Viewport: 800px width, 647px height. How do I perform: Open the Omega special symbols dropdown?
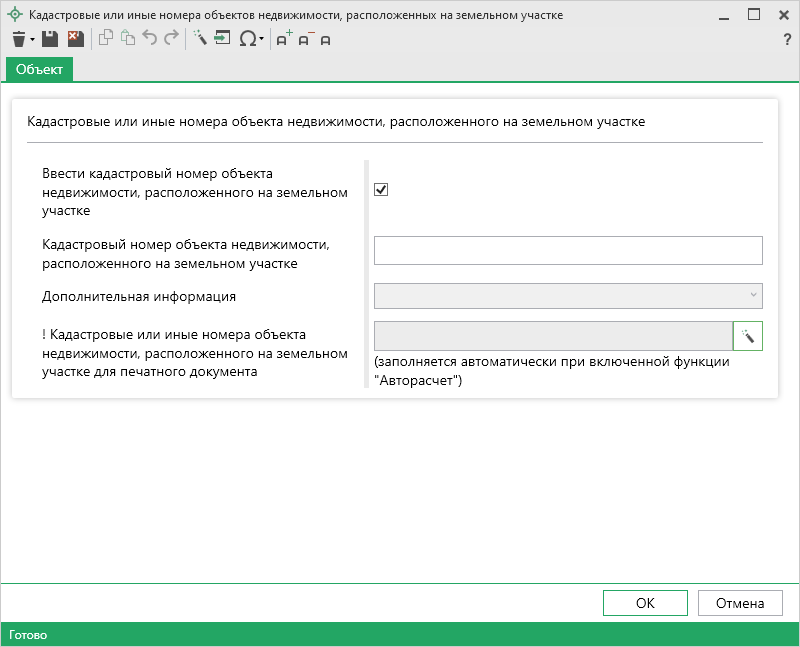(251, 39)
